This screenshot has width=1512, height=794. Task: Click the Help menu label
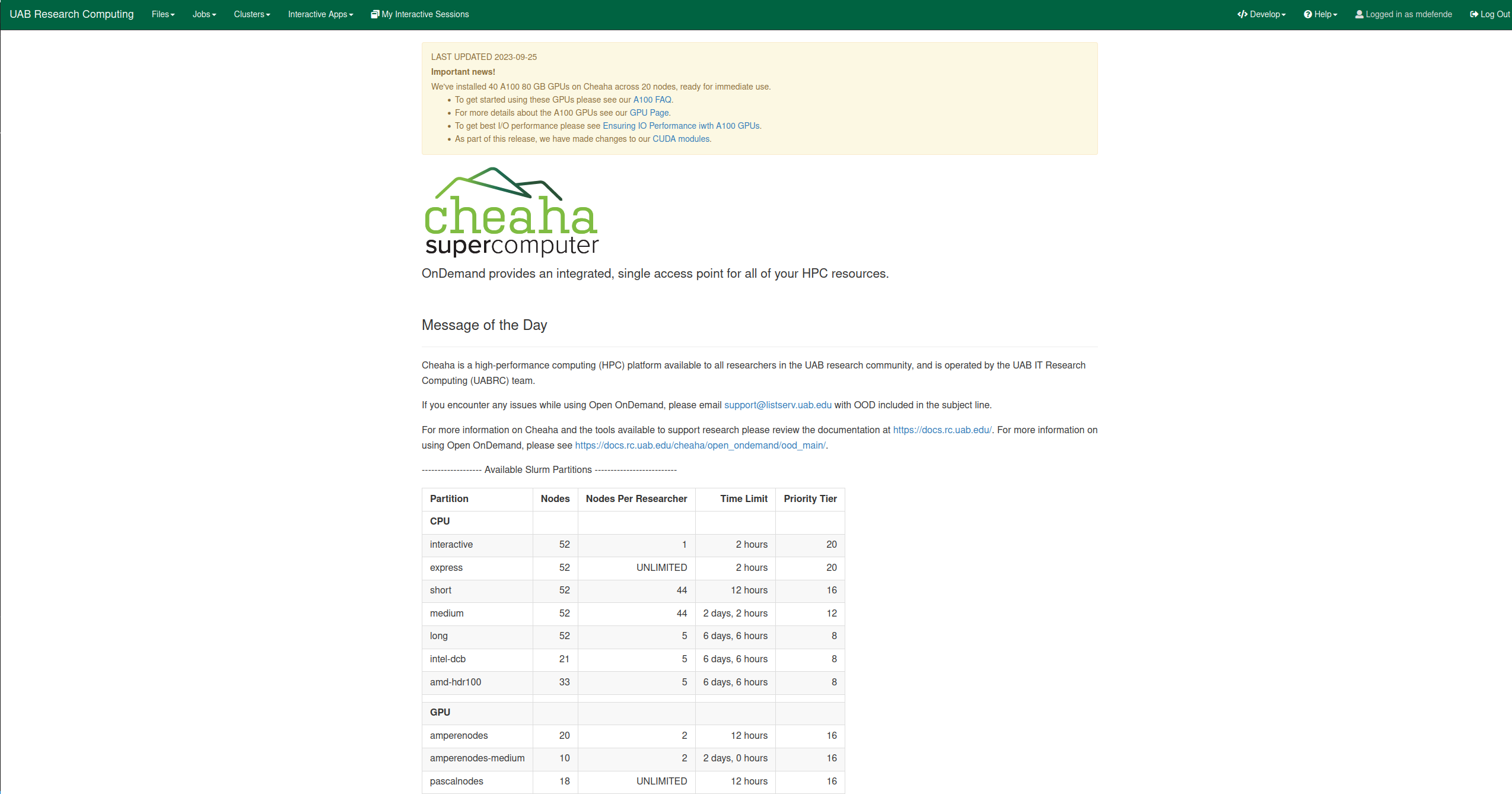pyautogui.click(x=1324, y=14)
